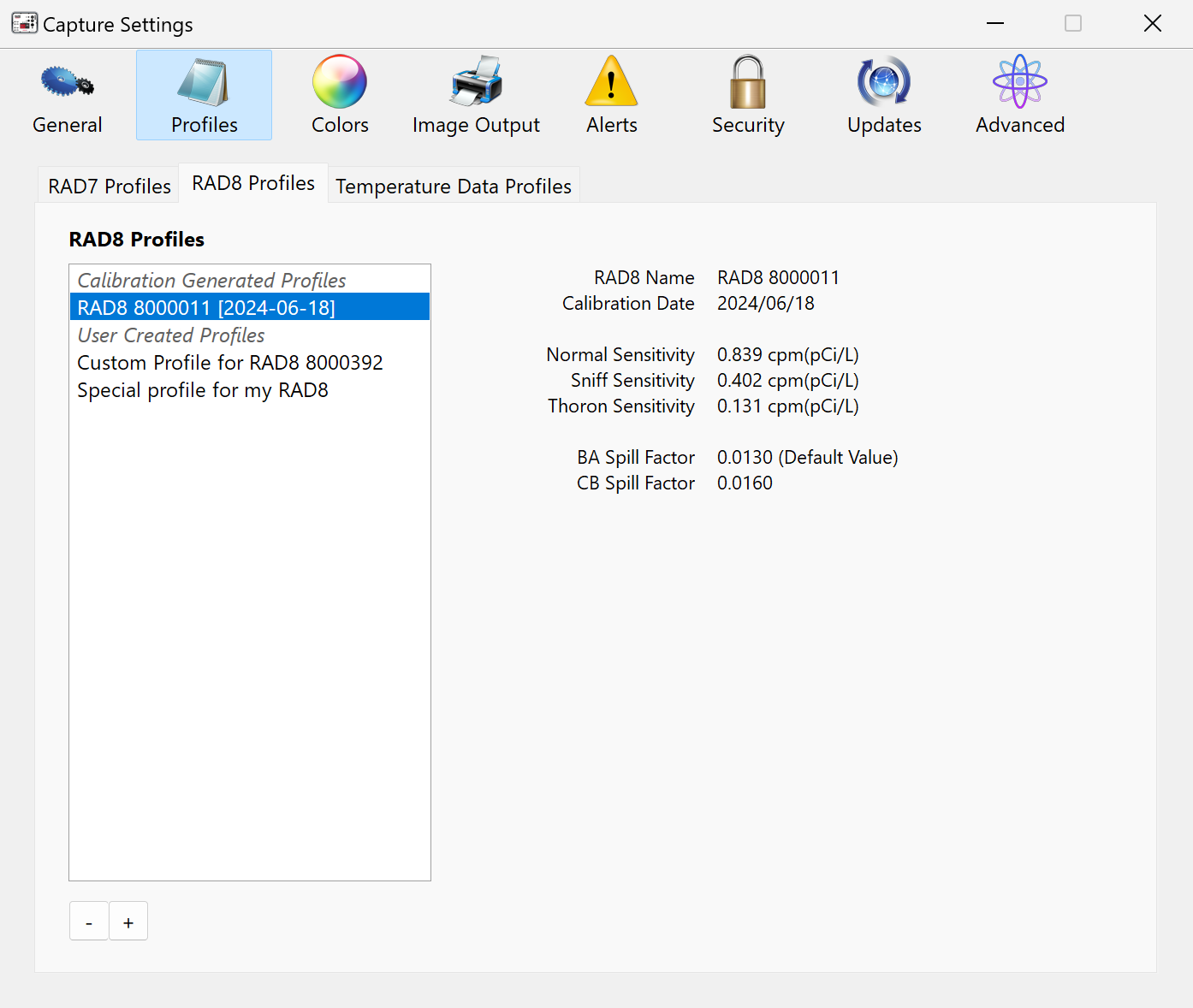Open the Advanced atom icon
Viewport: 1193px width, 1008px height.
click(1020, 83)
